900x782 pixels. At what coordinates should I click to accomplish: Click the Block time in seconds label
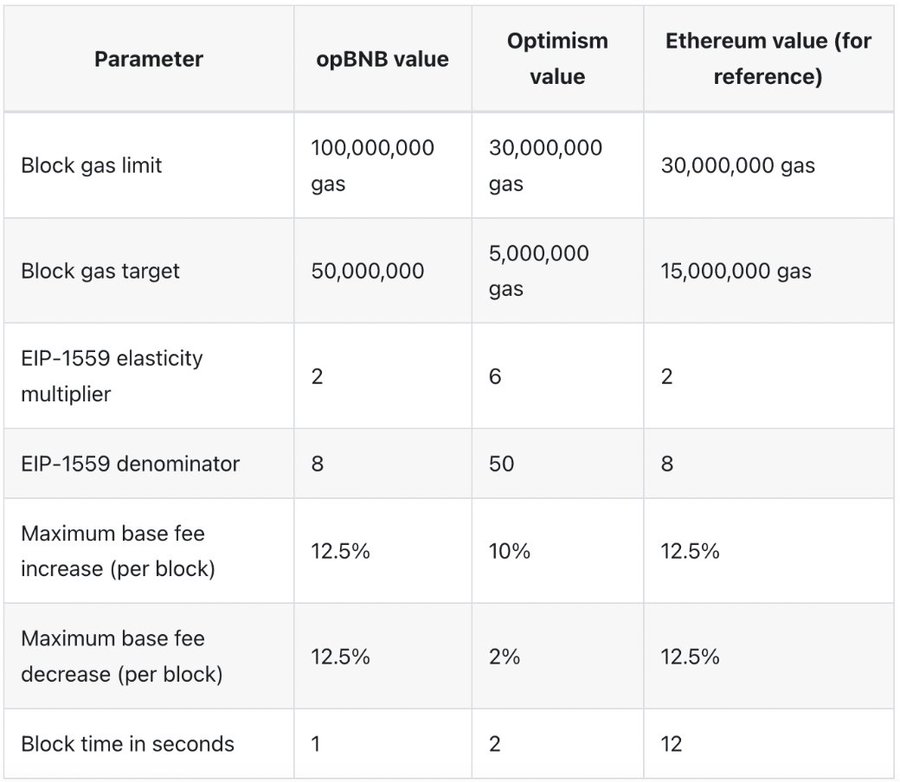pos(127,744)
